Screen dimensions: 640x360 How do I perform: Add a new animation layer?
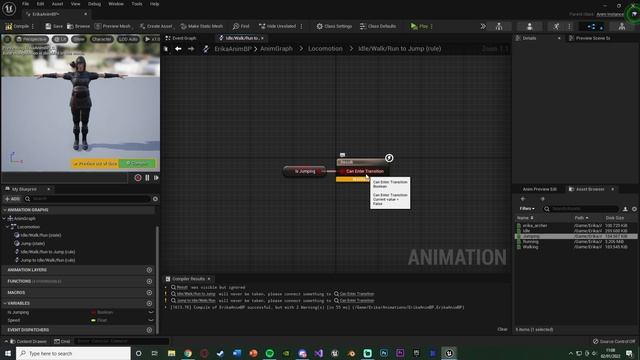click(x=149, y=270)
